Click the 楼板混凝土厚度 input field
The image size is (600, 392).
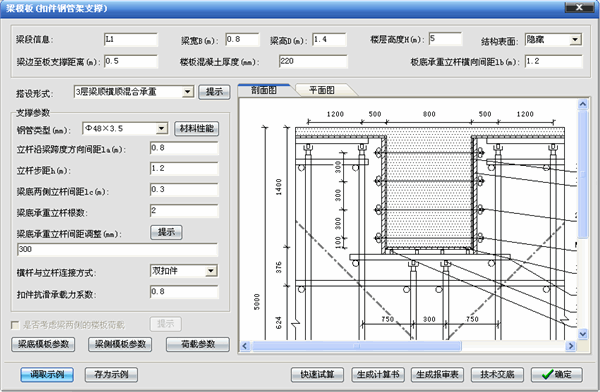coord(313,61)
